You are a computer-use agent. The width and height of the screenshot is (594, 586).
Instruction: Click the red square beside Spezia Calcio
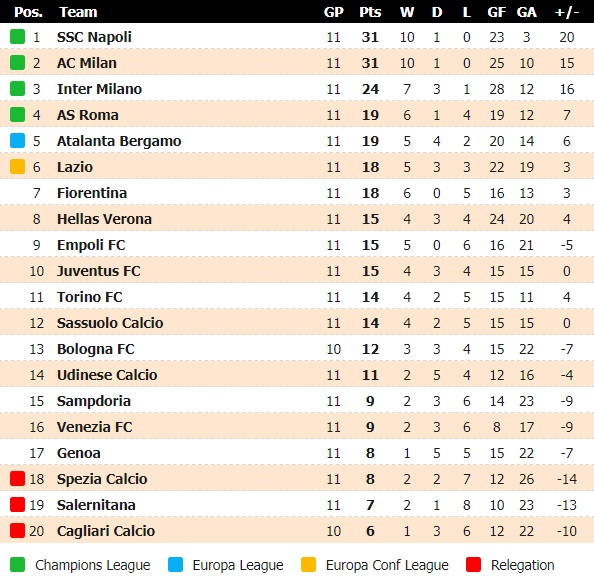pos(17,479)
